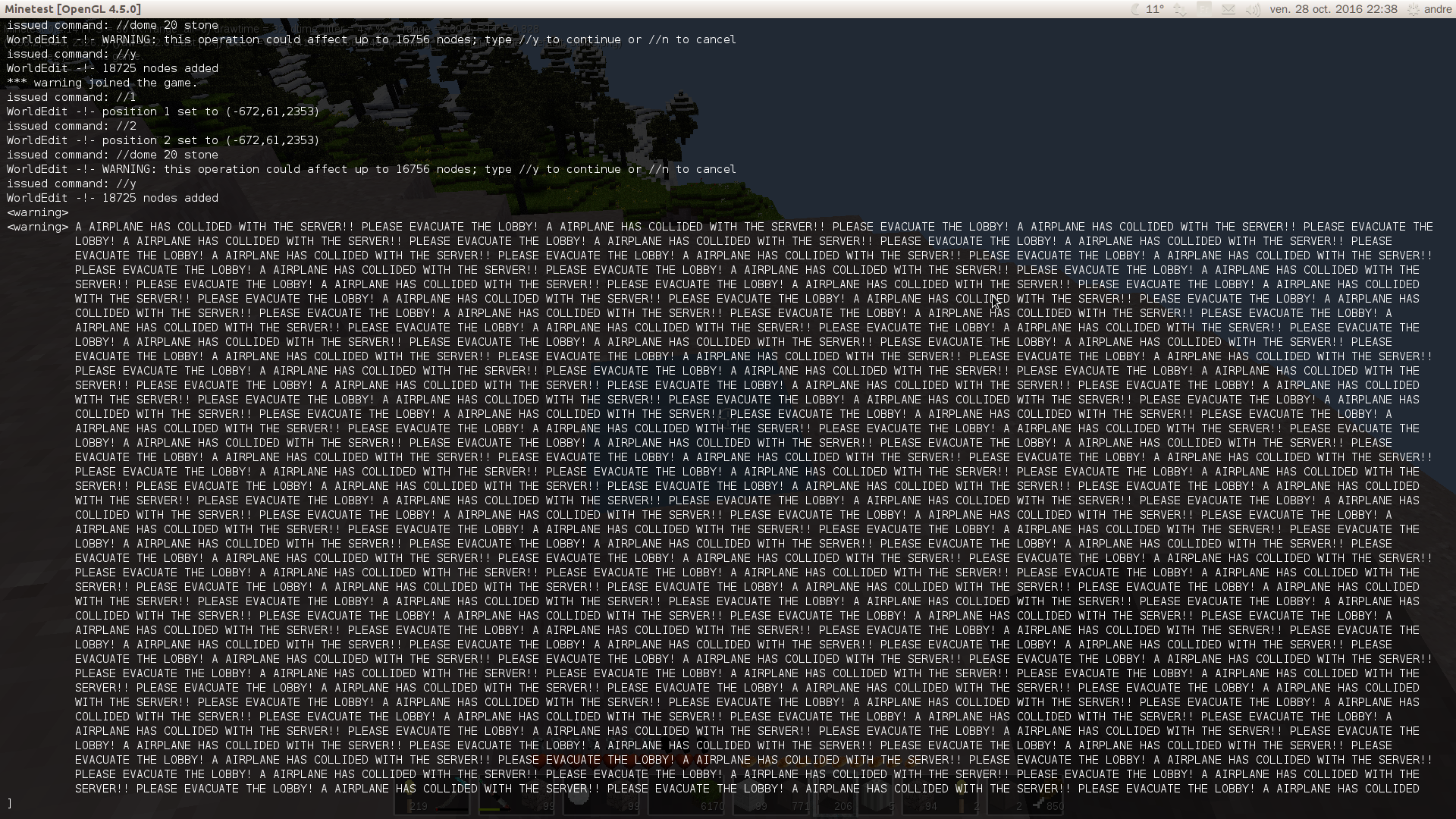The image size is (1456, 819).
Task: Open the date and time calendar menu
Action: pyautogui.click(x=1333, y=9)
